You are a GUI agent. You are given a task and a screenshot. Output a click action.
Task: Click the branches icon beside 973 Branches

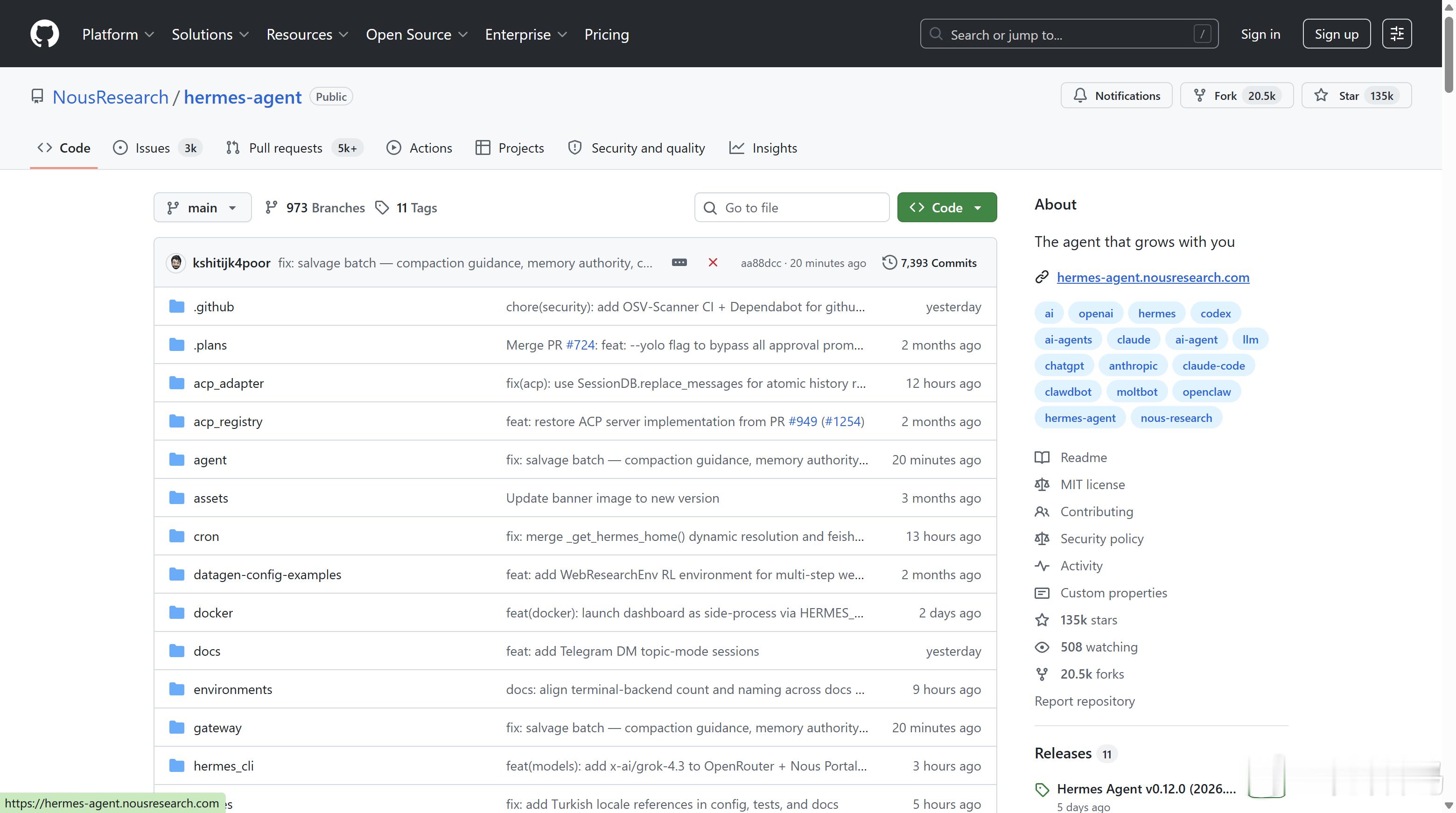coord(271,208)
